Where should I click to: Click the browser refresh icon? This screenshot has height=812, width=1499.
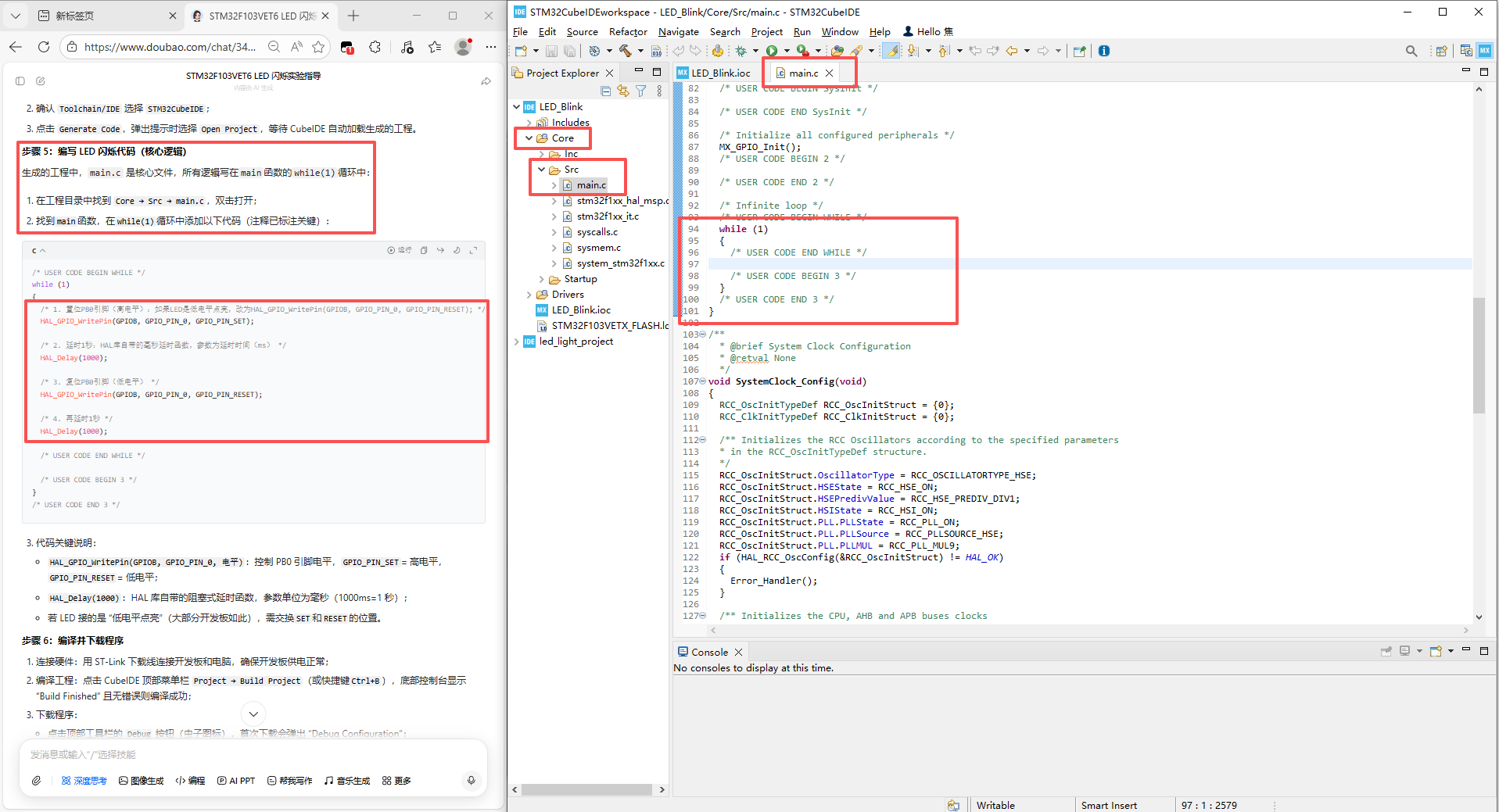click(x=44, y=47)
